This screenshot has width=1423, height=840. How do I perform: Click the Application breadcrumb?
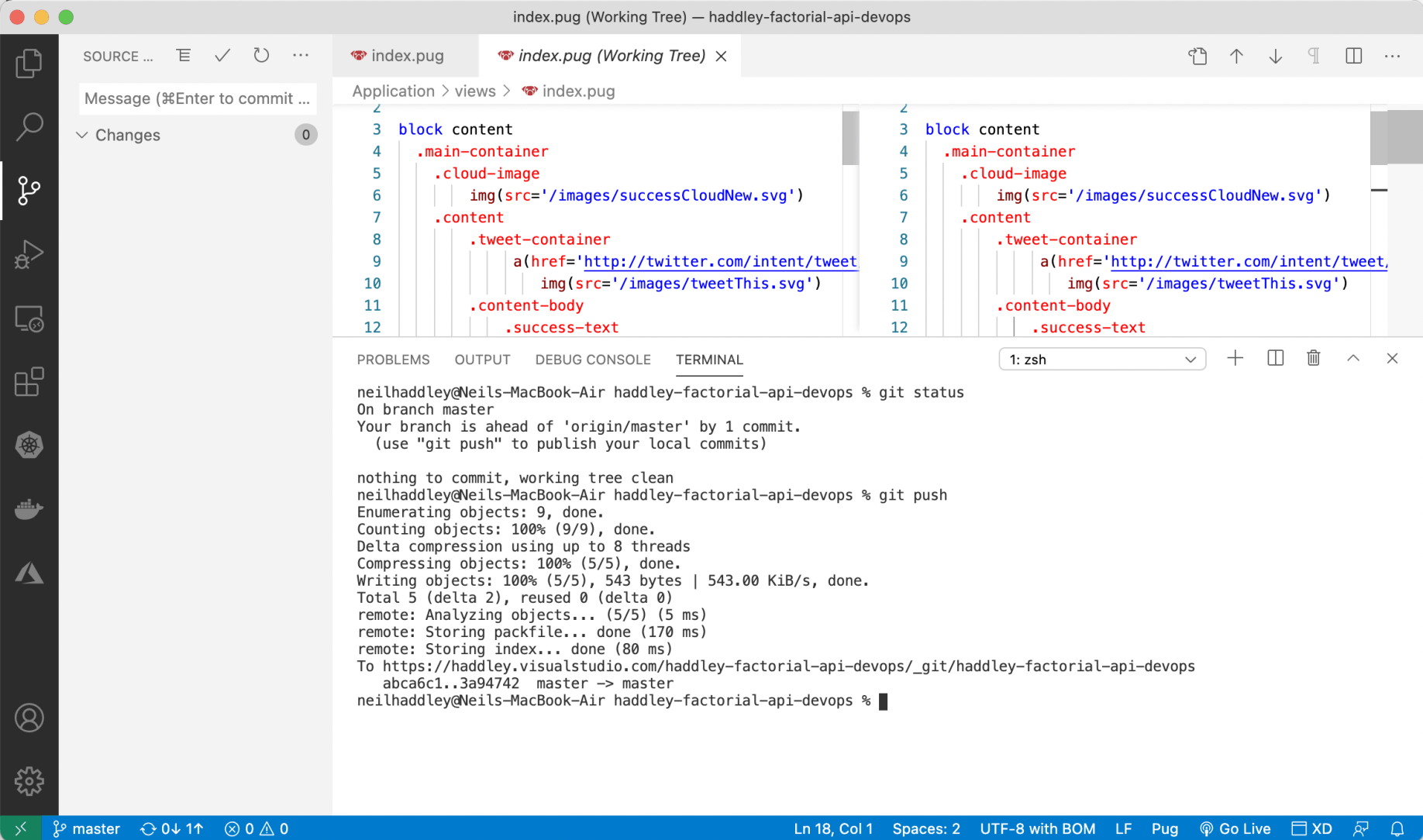pos(393,91)
